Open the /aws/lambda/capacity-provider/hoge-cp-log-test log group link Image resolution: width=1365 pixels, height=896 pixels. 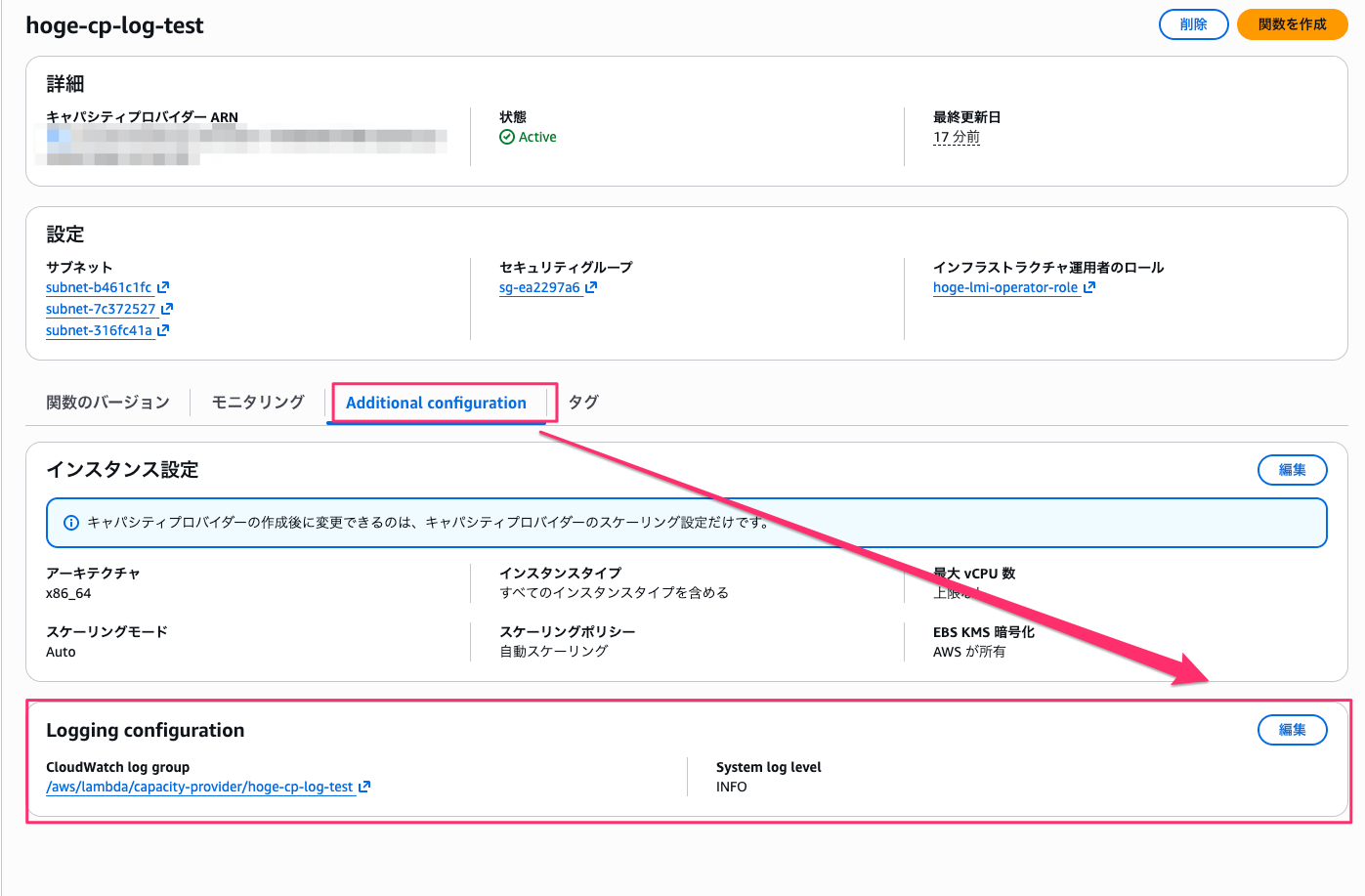tap(199, 787)
